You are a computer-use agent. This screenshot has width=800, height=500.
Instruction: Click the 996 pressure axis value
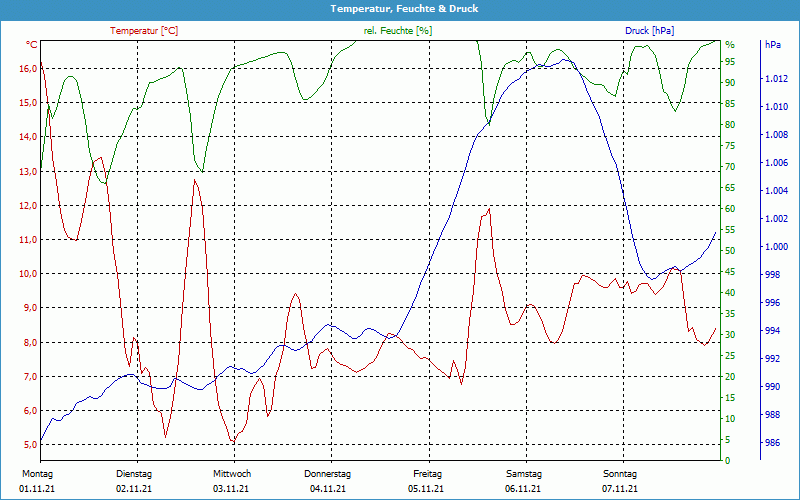773,303
